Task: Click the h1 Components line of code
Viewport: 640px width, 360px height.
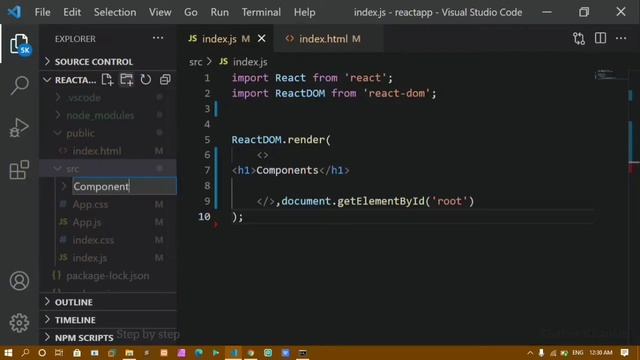Action: (290, 170)
